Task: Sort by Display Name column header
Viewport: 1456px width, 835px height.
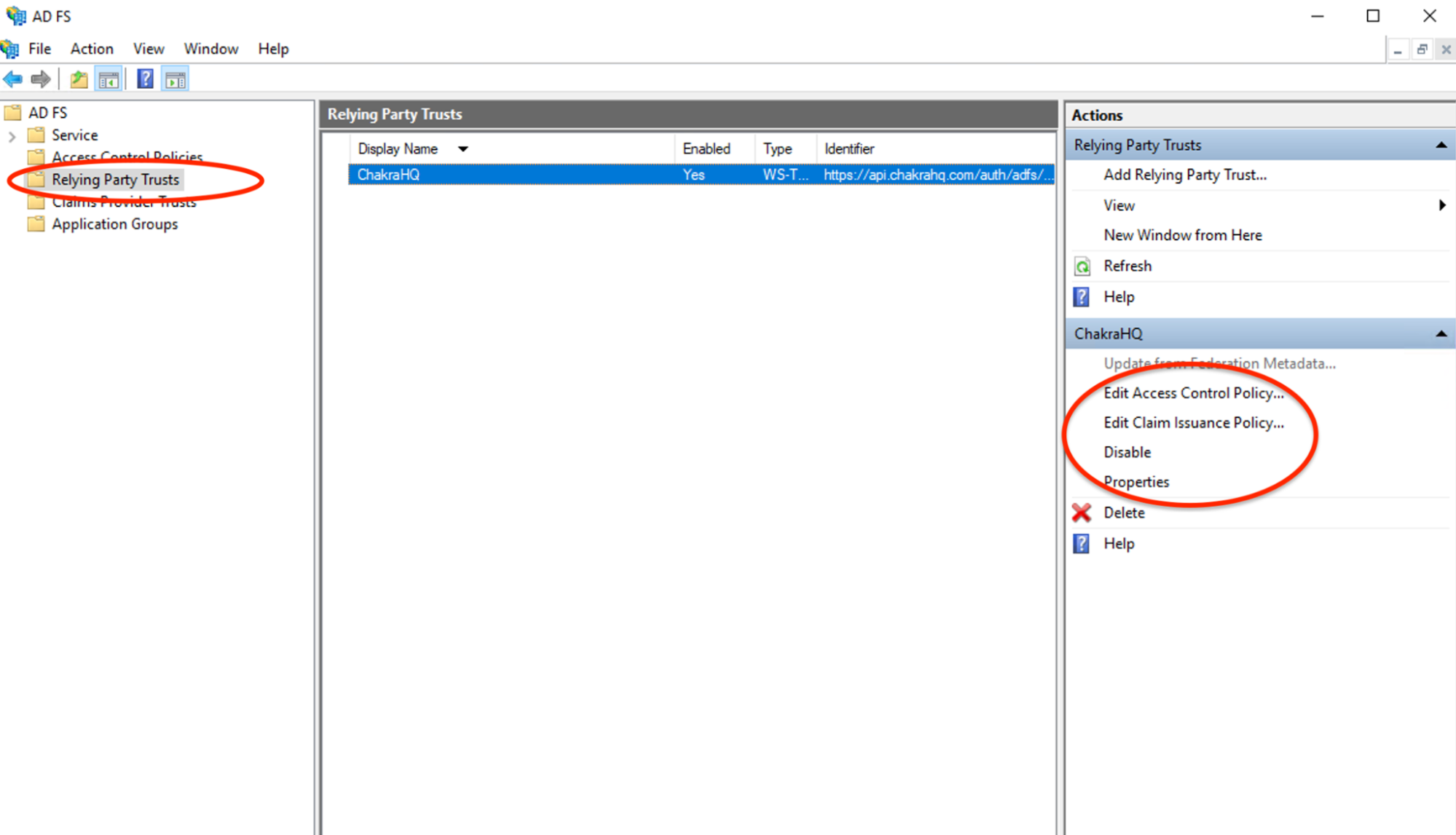Action: [x=398, y=149]
